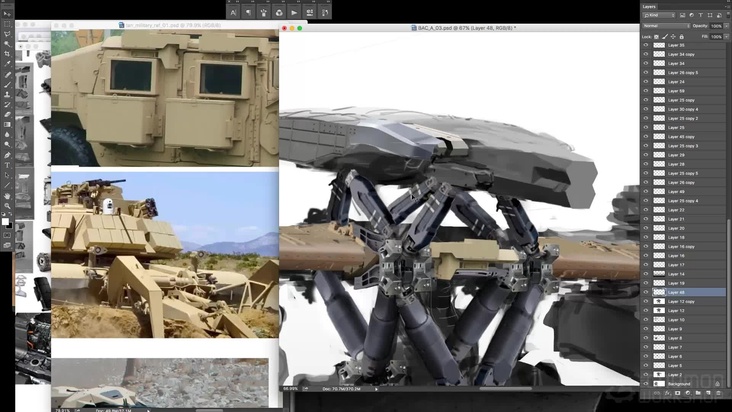Select Layer 34 copy in layers list
732x412 pixels.
click(682, 54)
